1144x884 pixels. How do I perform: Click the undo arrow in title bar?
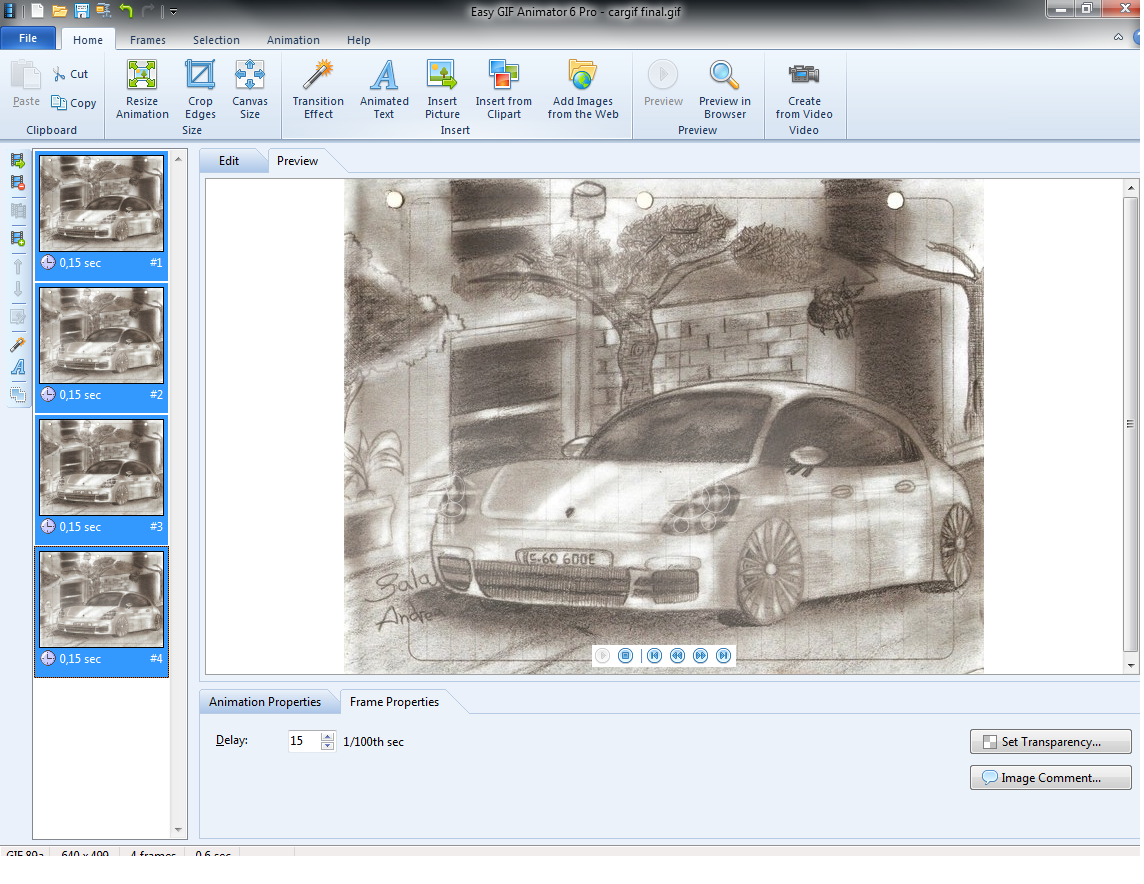(126, 11)
